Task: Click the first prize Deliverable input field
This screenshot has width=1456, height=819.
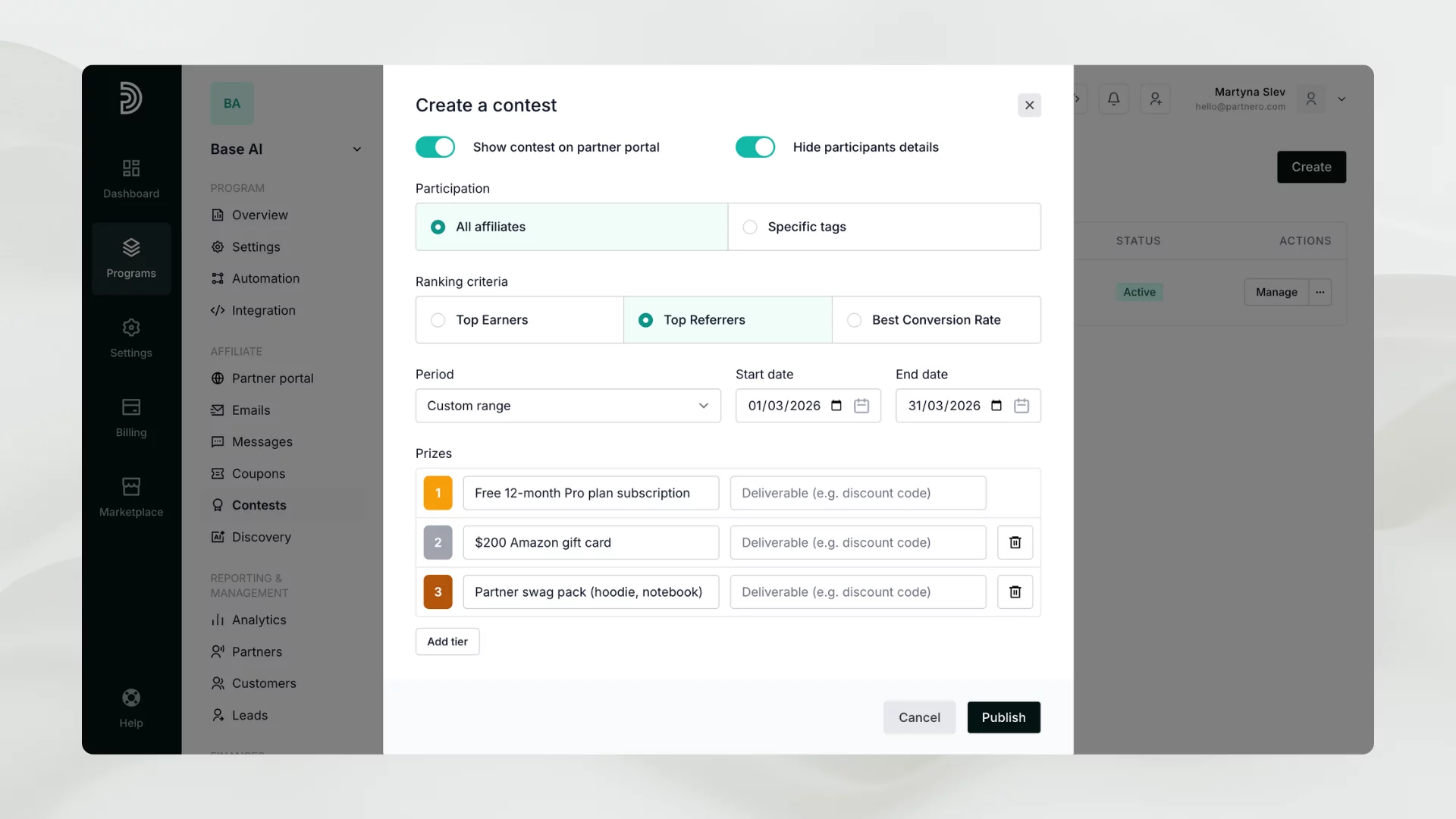Action: tap(857, 493)
